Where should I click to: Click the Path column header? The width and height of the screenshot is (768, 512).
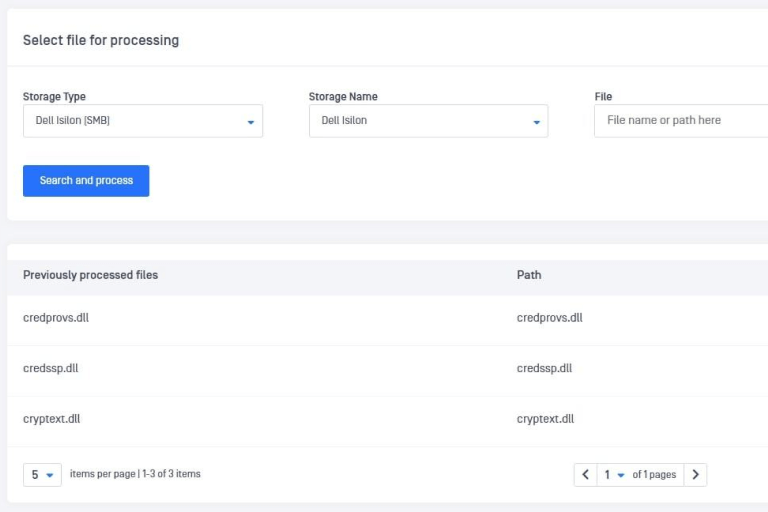click(x=529, y=275)
